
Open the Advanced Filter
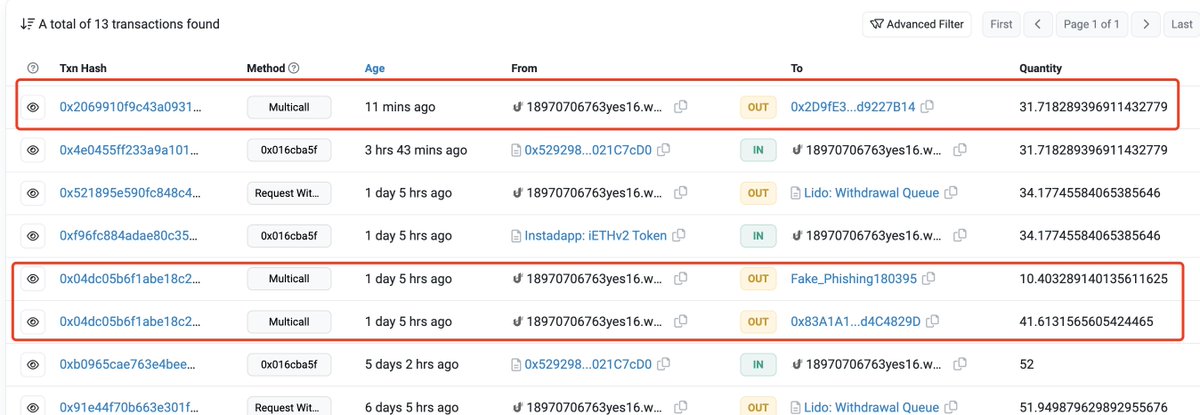(x=917, y=24)
